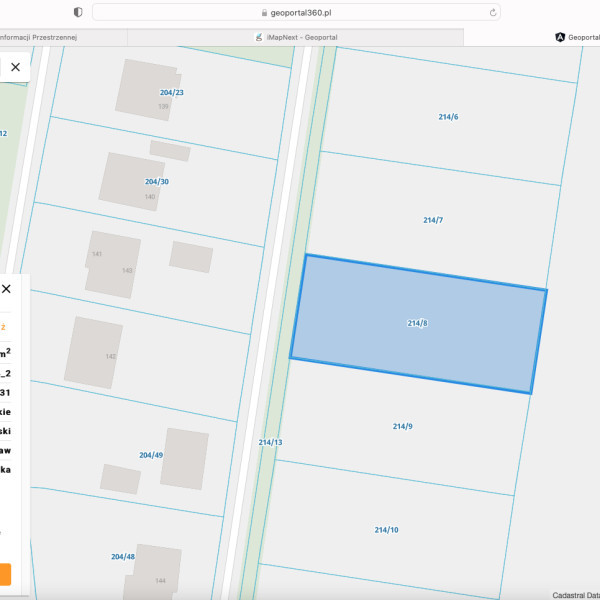Click the privacy shield icon in Safari toolbar
Viewport: 600px width, 600px height.
pyautogui.click(x=78, y=12)
